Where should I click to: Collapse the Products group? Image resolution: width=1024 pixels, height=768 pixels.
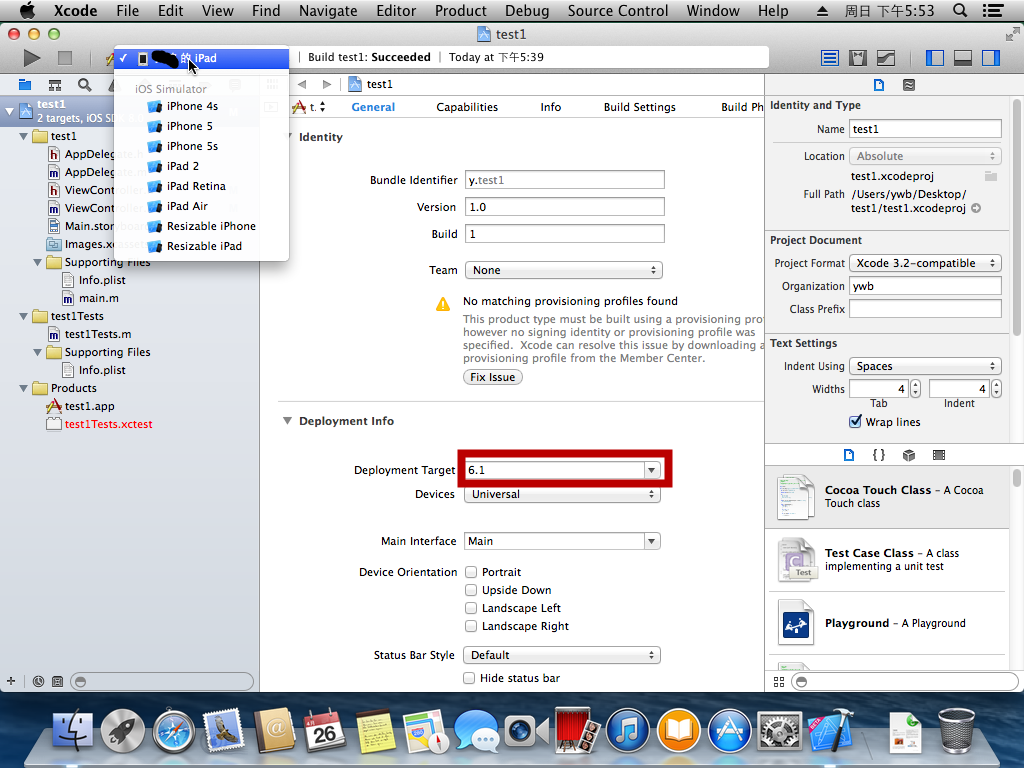click(x=24, y=388)
